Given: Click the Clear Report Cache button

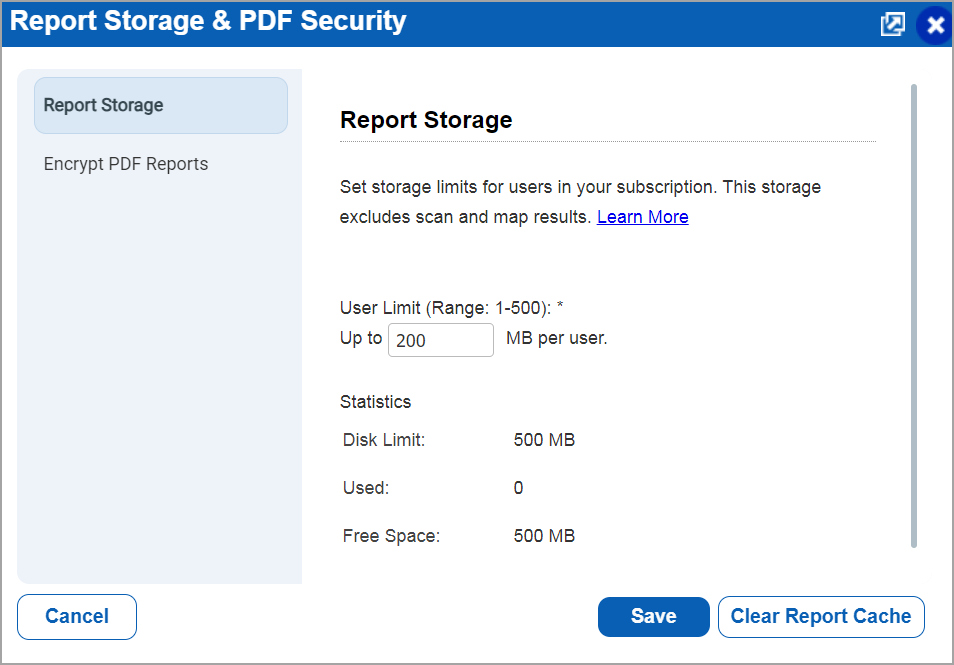Looking at the screenshot, I should point(821,617).
